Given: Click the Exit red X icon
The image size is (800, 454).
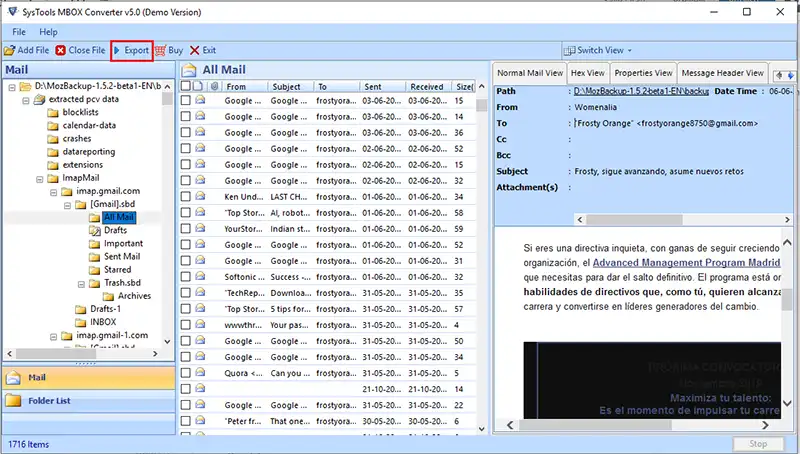Looking at the screenshot, I should tap(194, 51).
